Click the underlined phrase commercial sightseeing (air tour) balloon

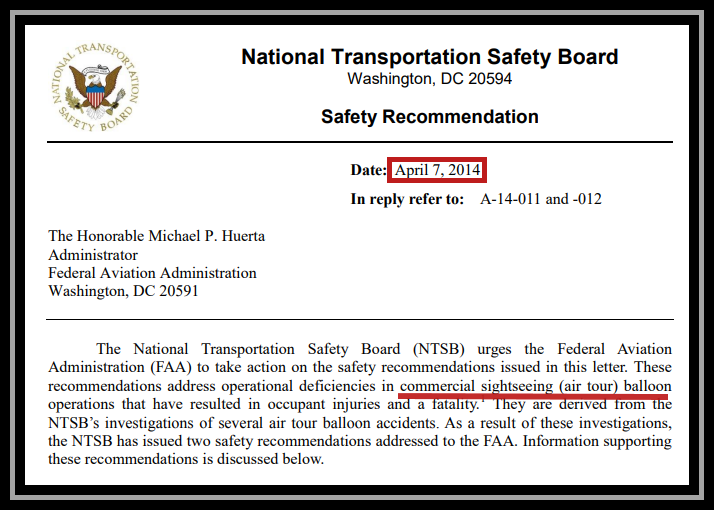click(x=536, y=386)
